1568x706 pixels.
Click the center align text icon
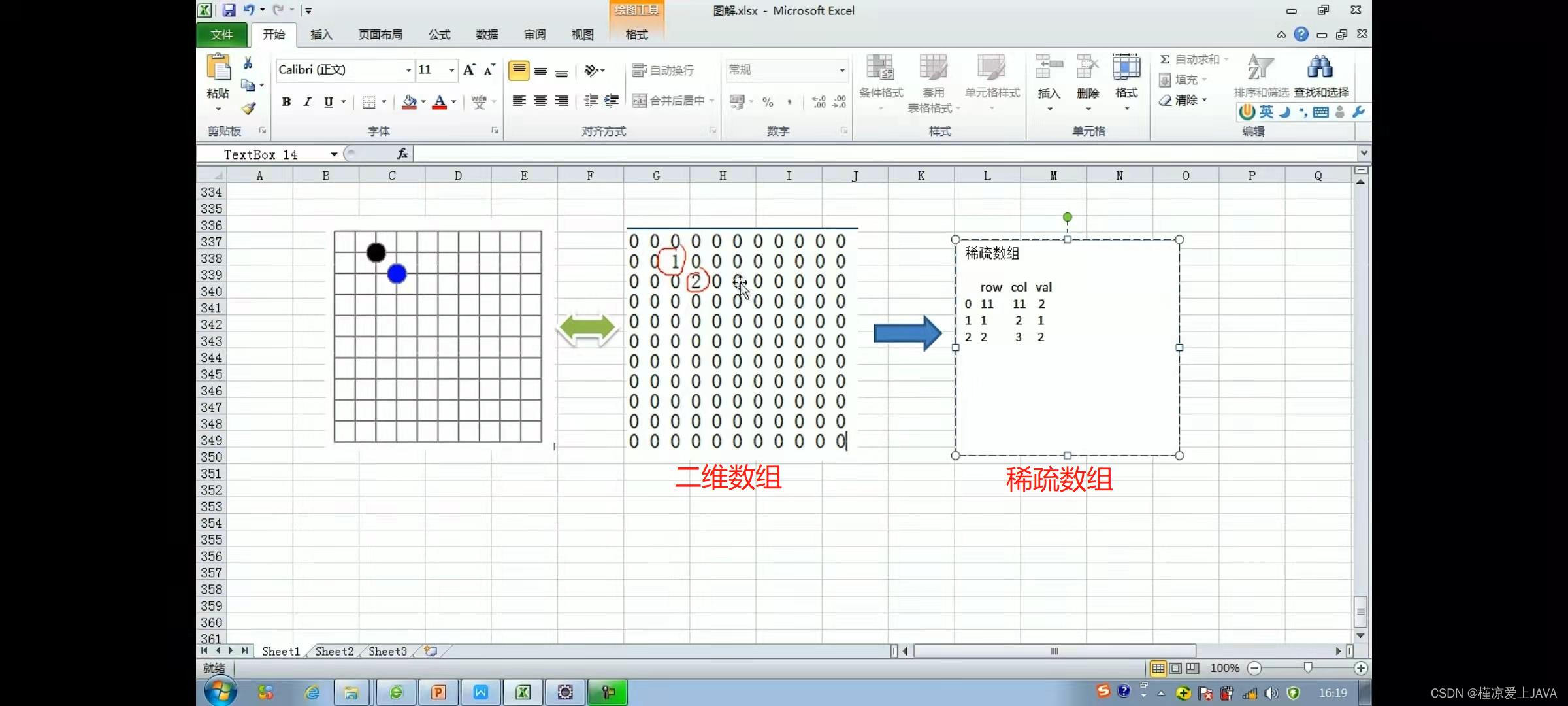pos(540,101)
